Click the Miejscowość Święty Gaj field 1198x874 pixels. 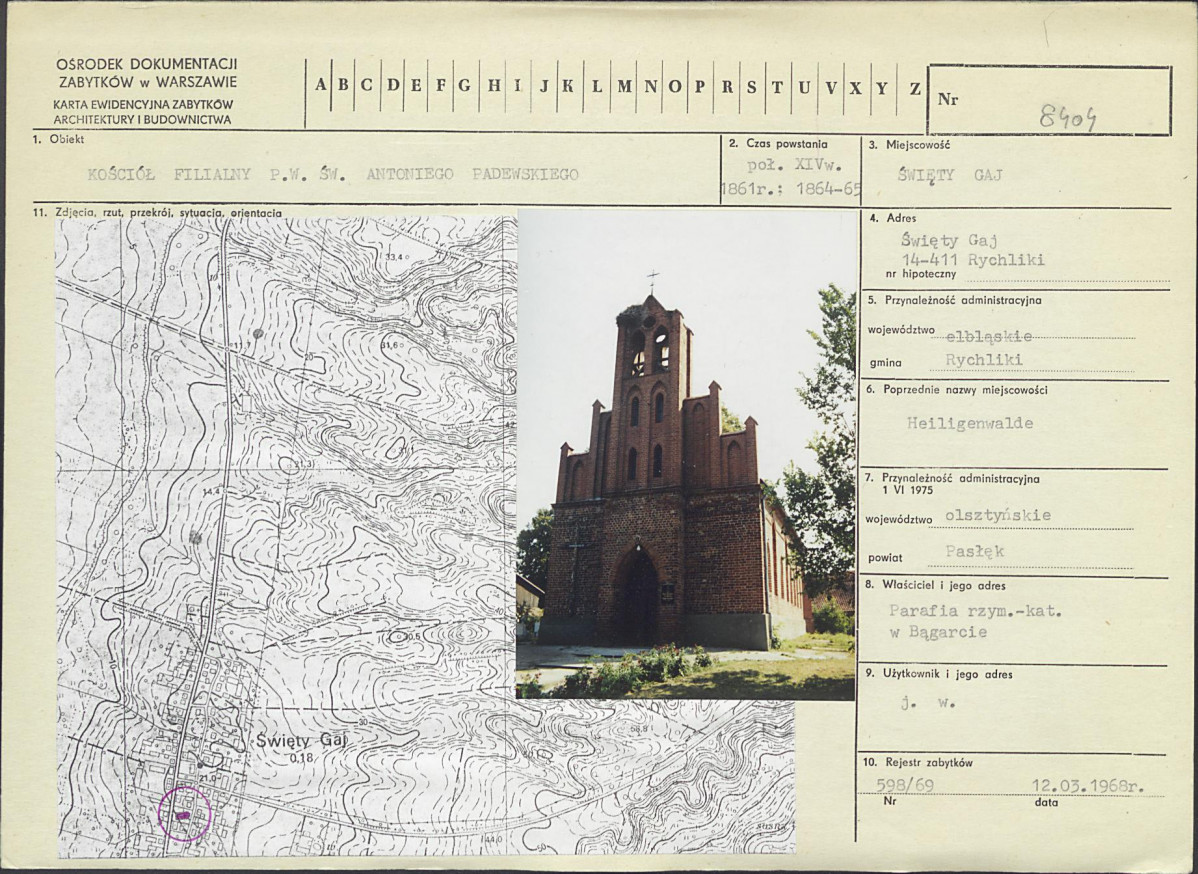950,174
